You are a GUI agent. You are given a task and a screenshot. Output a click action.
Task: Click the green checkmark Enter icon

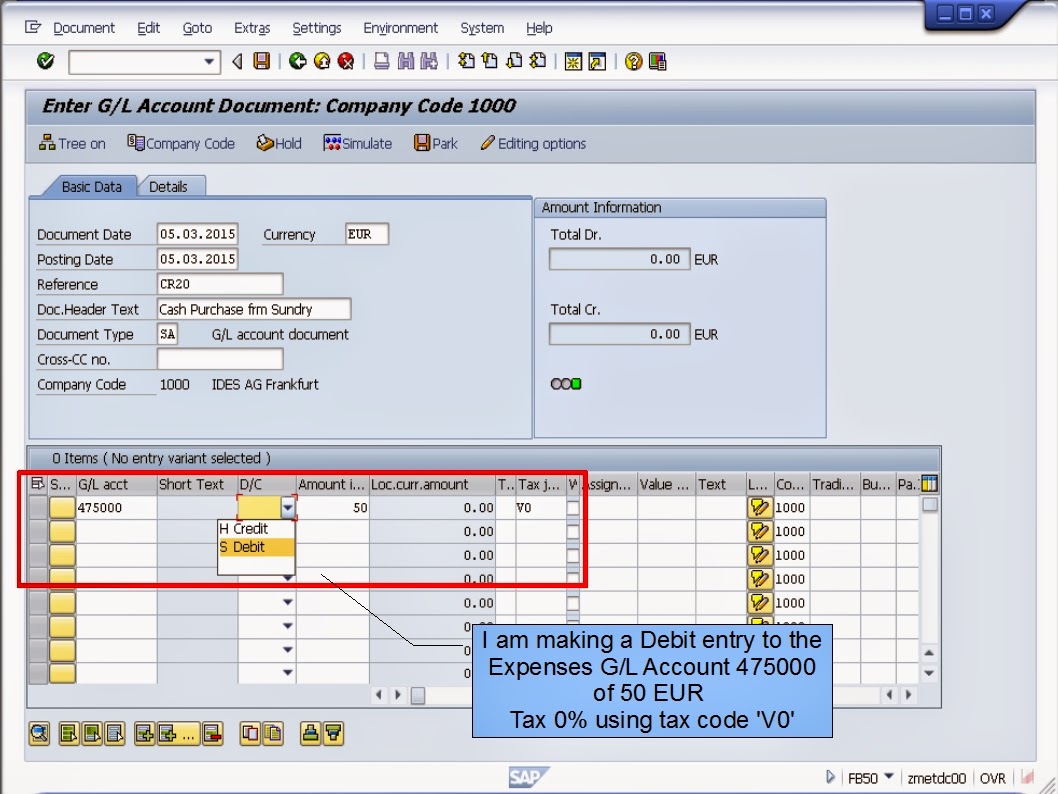click(x=43, y=61)
